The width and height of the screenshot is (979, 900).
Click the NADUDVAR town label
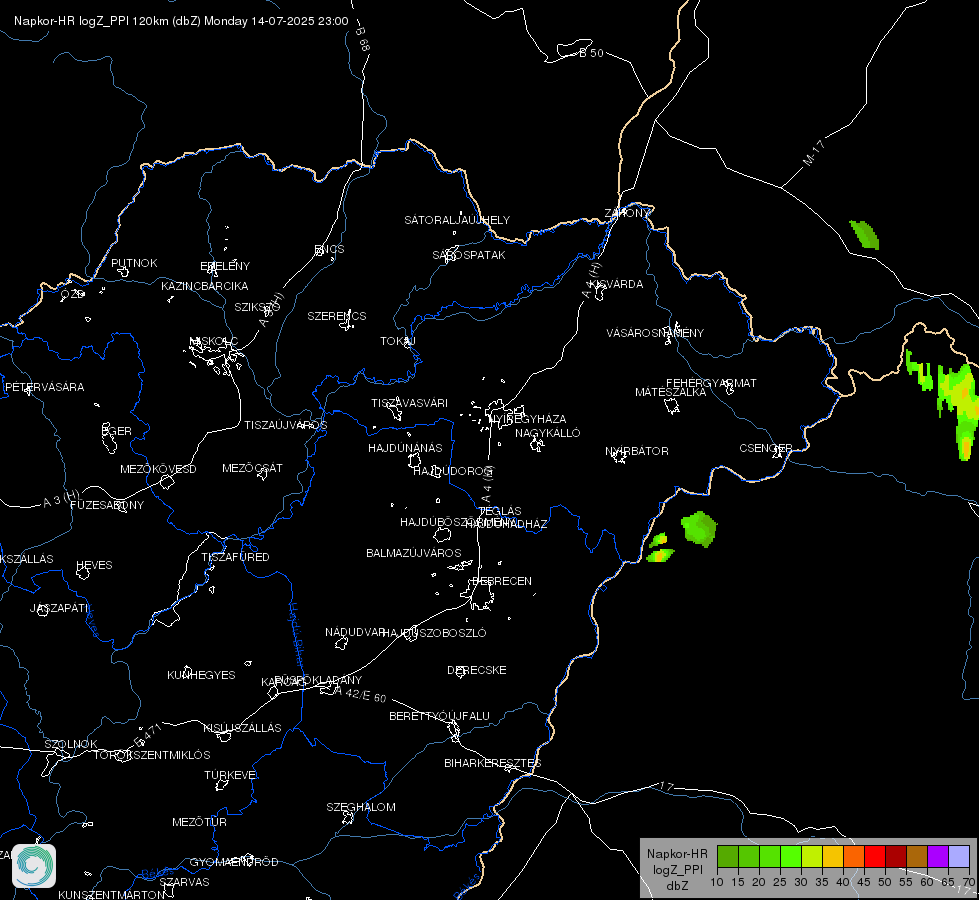(355, 632)
